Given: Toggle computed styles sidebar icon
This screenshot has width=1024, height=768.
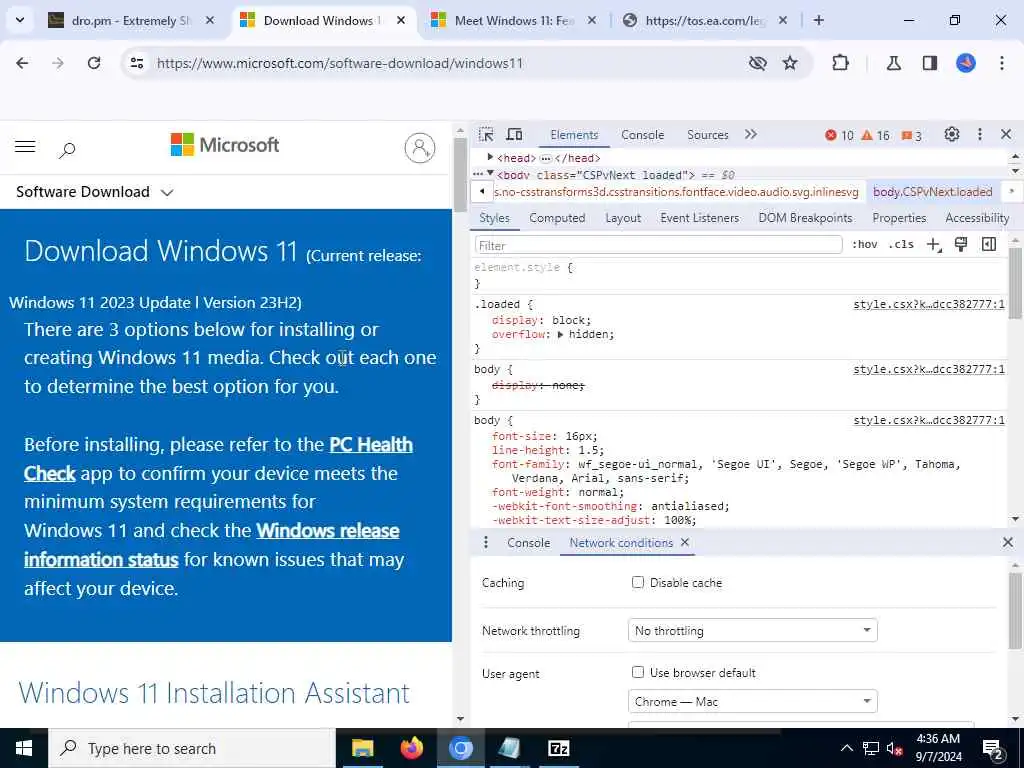Looking at the screenshot, I should pyautogui.click(x=989, y=244).
